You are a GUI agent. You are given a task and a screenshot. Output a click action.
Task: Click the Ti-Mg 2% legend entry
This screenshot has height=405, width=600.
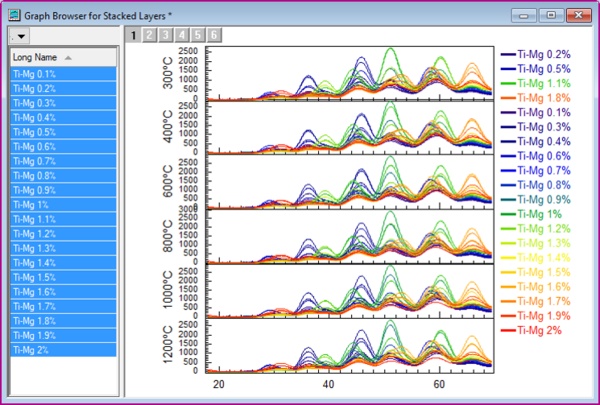[531, 331]
